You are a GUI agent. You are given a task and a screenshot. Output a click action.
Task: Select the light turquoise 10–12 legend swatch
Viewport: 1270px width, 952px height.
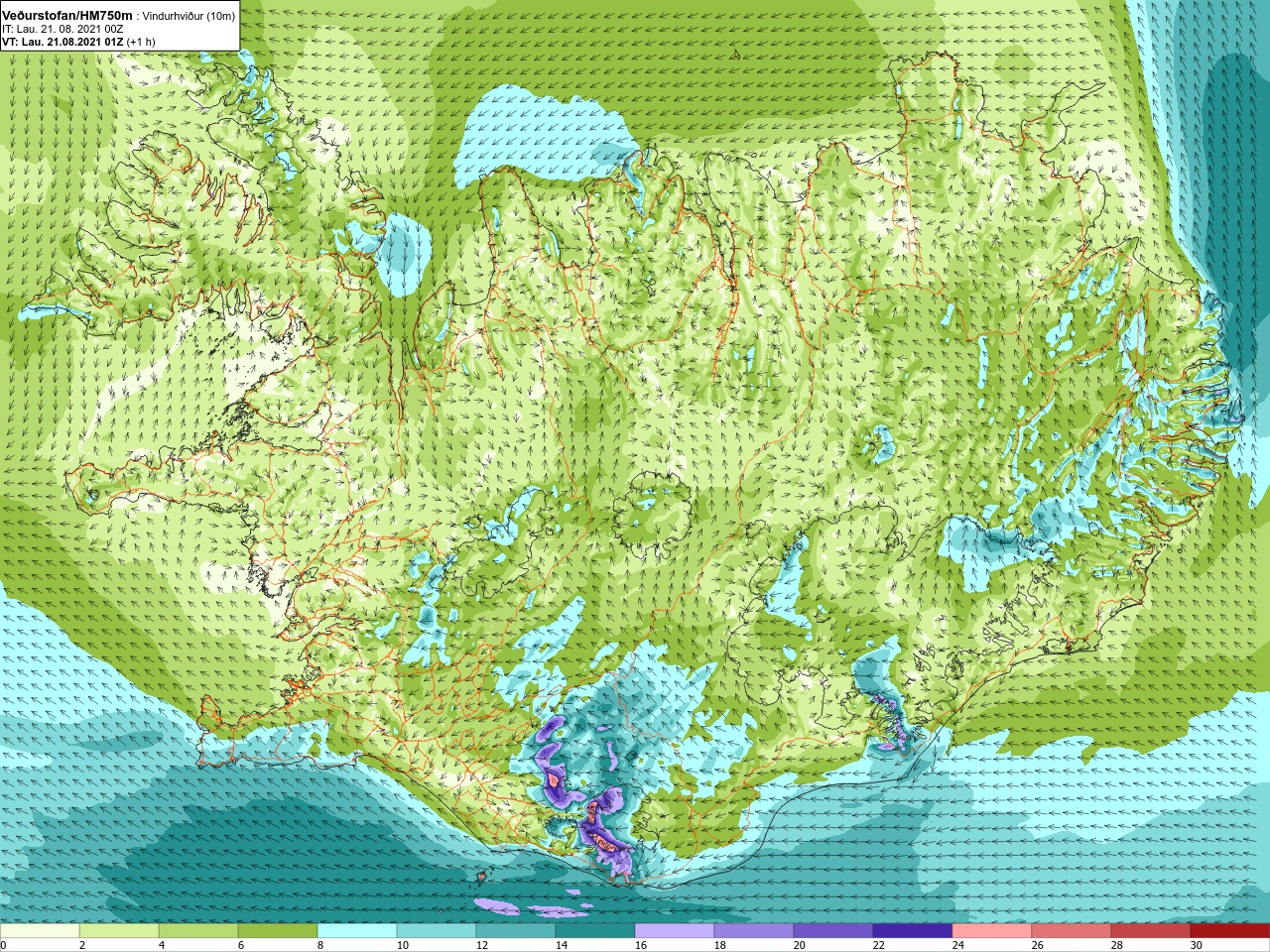pyautogui.click(x=437, y=931)
